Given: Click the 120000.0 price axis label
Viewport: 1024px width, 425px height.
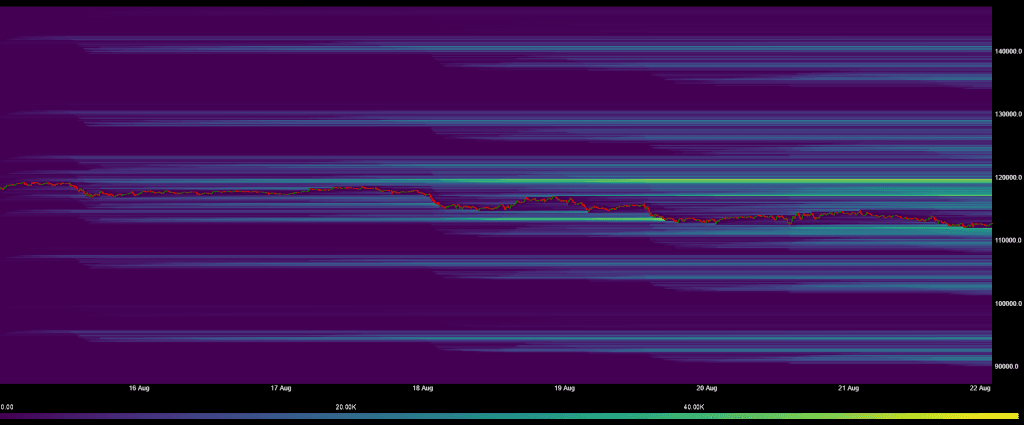Looking at the screenshot, I should [1008, 178].
